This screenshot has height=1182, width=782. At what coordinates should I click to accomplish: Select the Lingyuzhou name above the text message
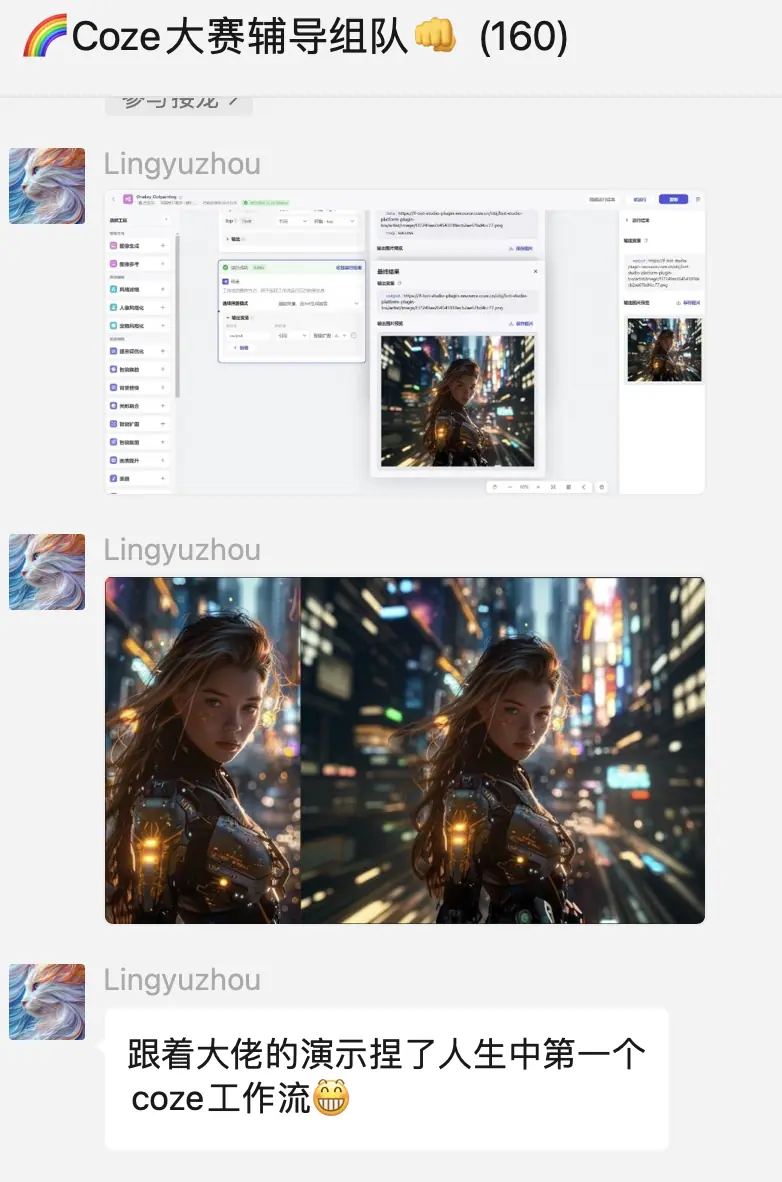click(x=182, y=979)
